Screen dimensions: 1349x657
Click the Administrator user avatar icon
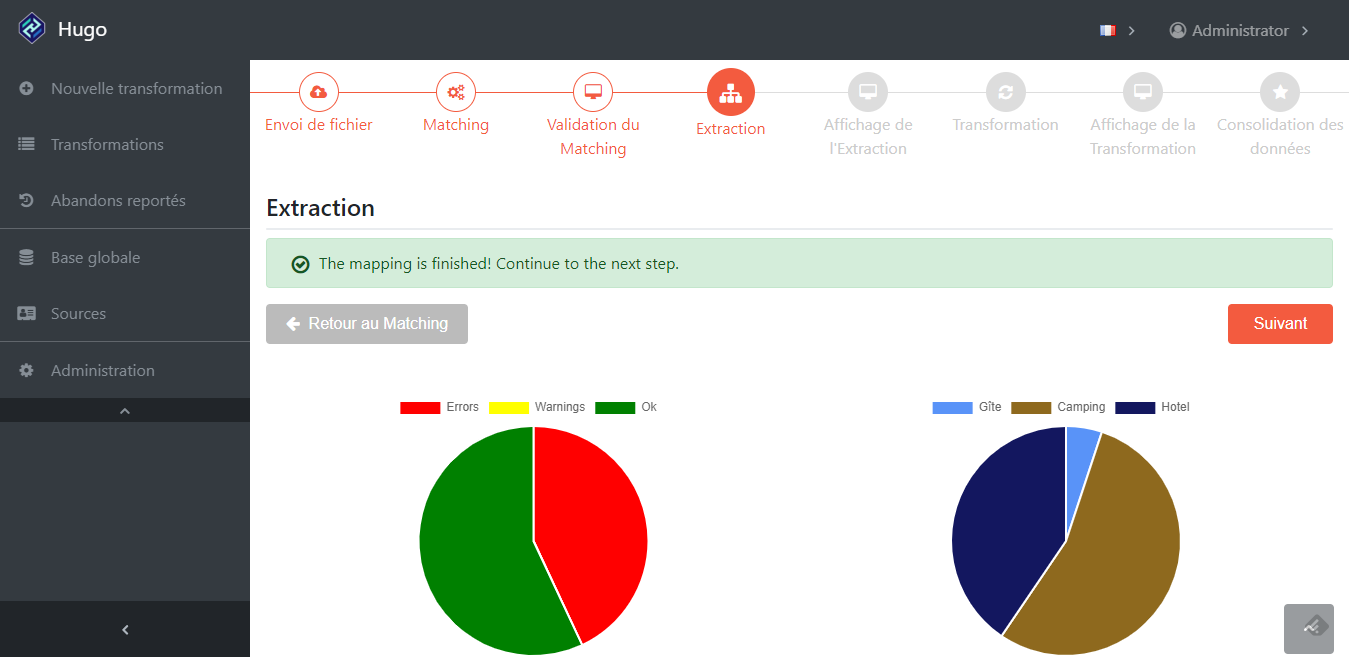(1178, 31)
